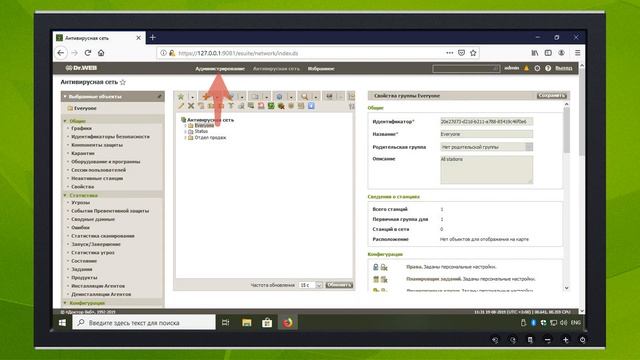Click the Сохранить button in group properties
640x360 pixels.
(x=552, y=96)
